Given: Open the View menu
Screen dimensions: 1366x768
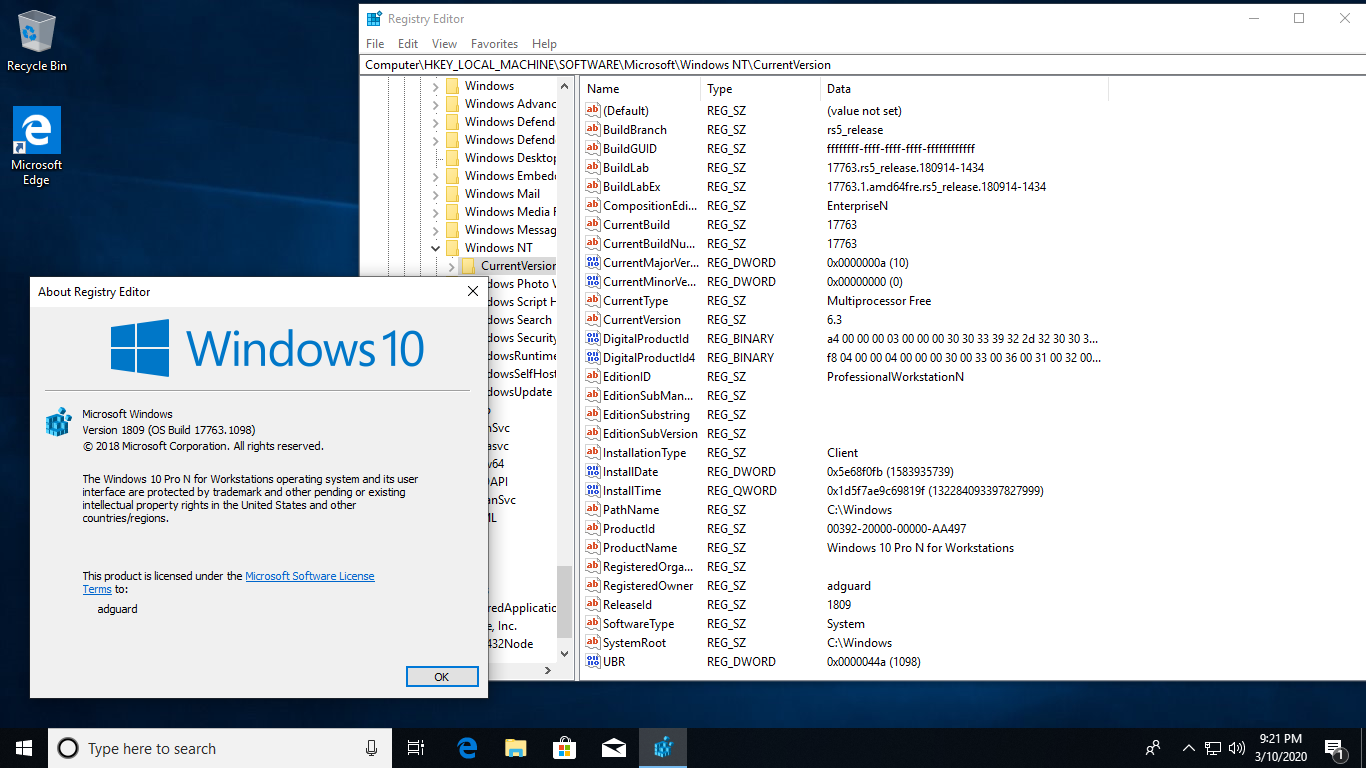Looking at the screenshot, I should pos(445,44).
